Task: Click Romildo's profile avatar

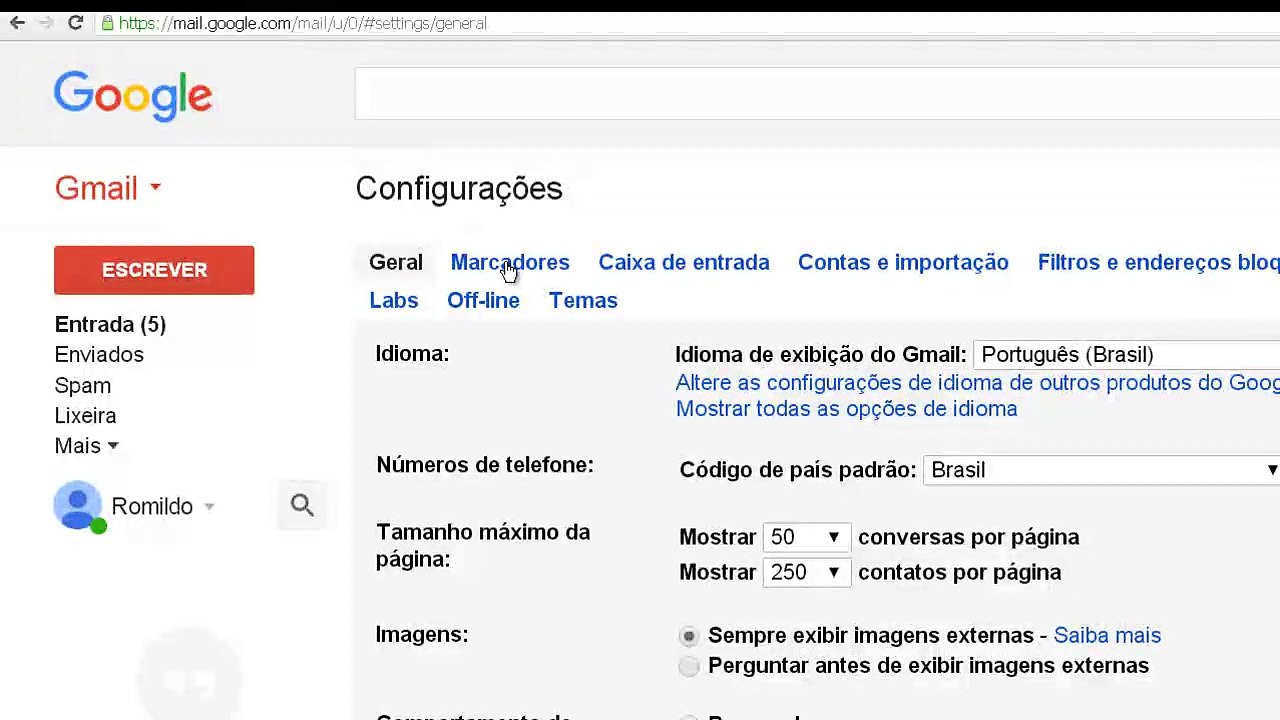Action: click(x=78, y=506)
